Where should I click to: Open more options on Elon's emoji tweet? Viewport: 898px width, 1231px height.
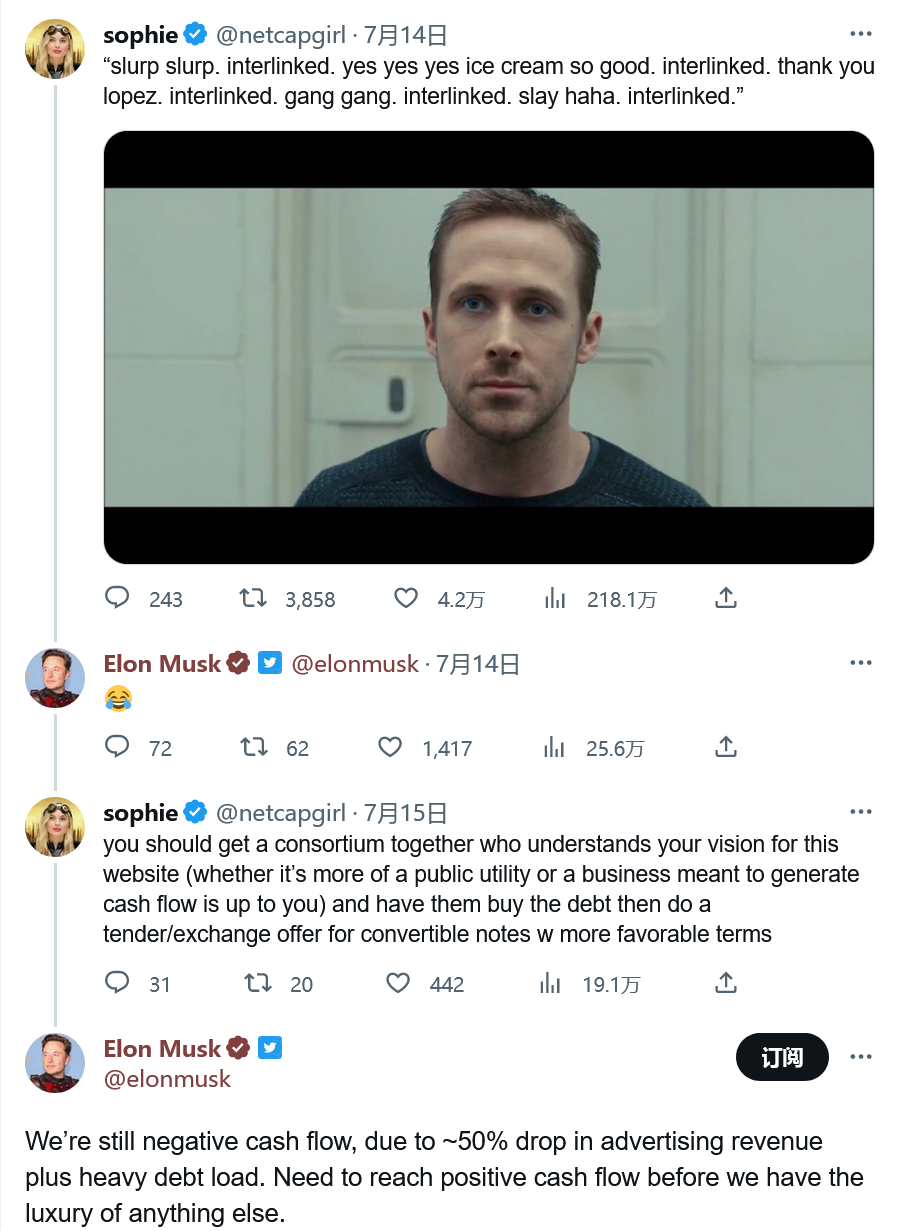860,662
